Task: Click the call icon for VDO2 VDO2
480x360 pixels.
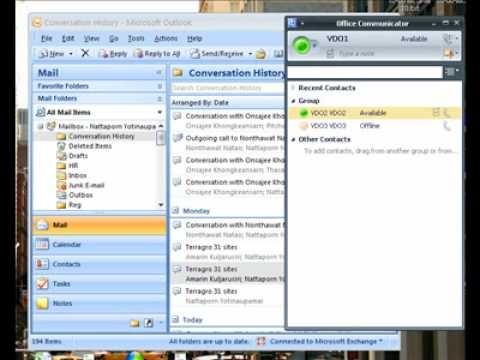Action: click(x=447, y=113)
